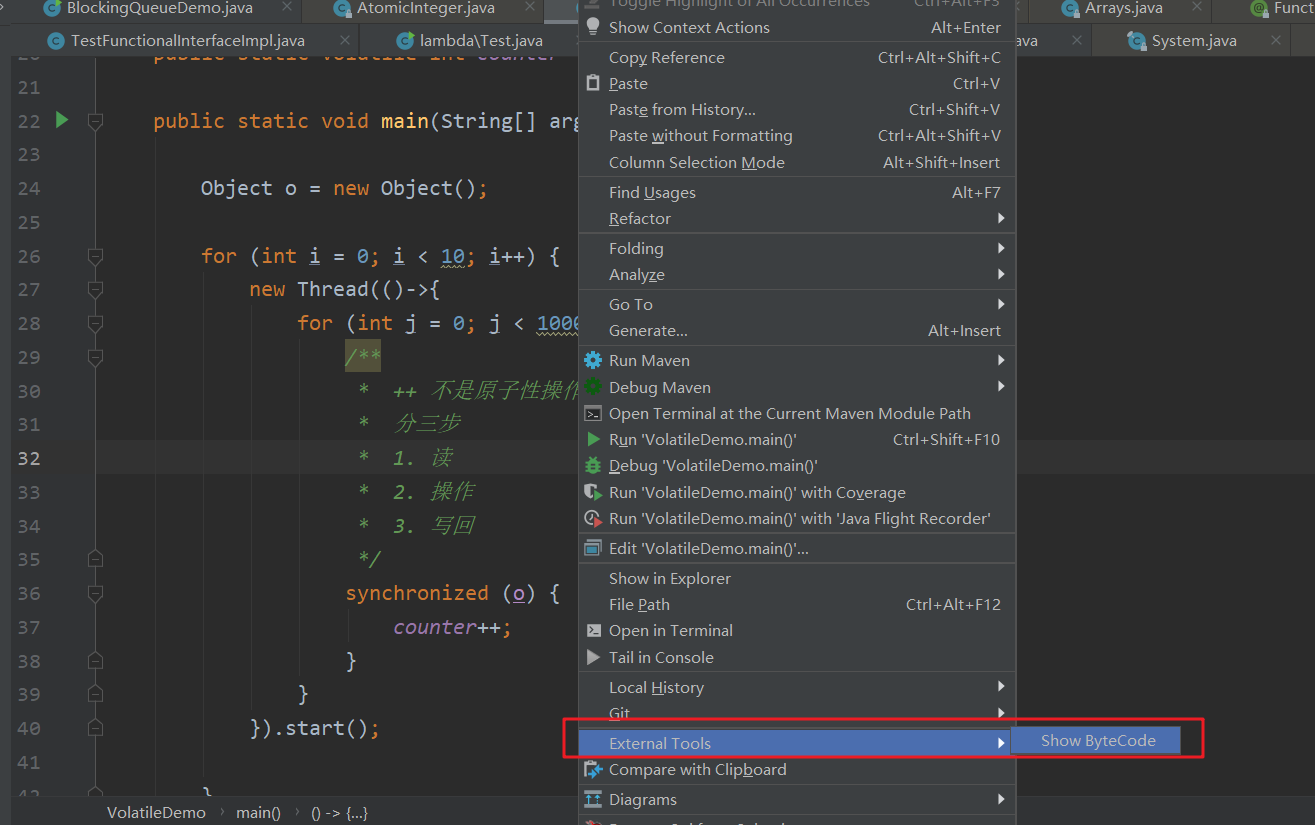Click the lightbulb icon for Show Context Actions

click(593, 27)
